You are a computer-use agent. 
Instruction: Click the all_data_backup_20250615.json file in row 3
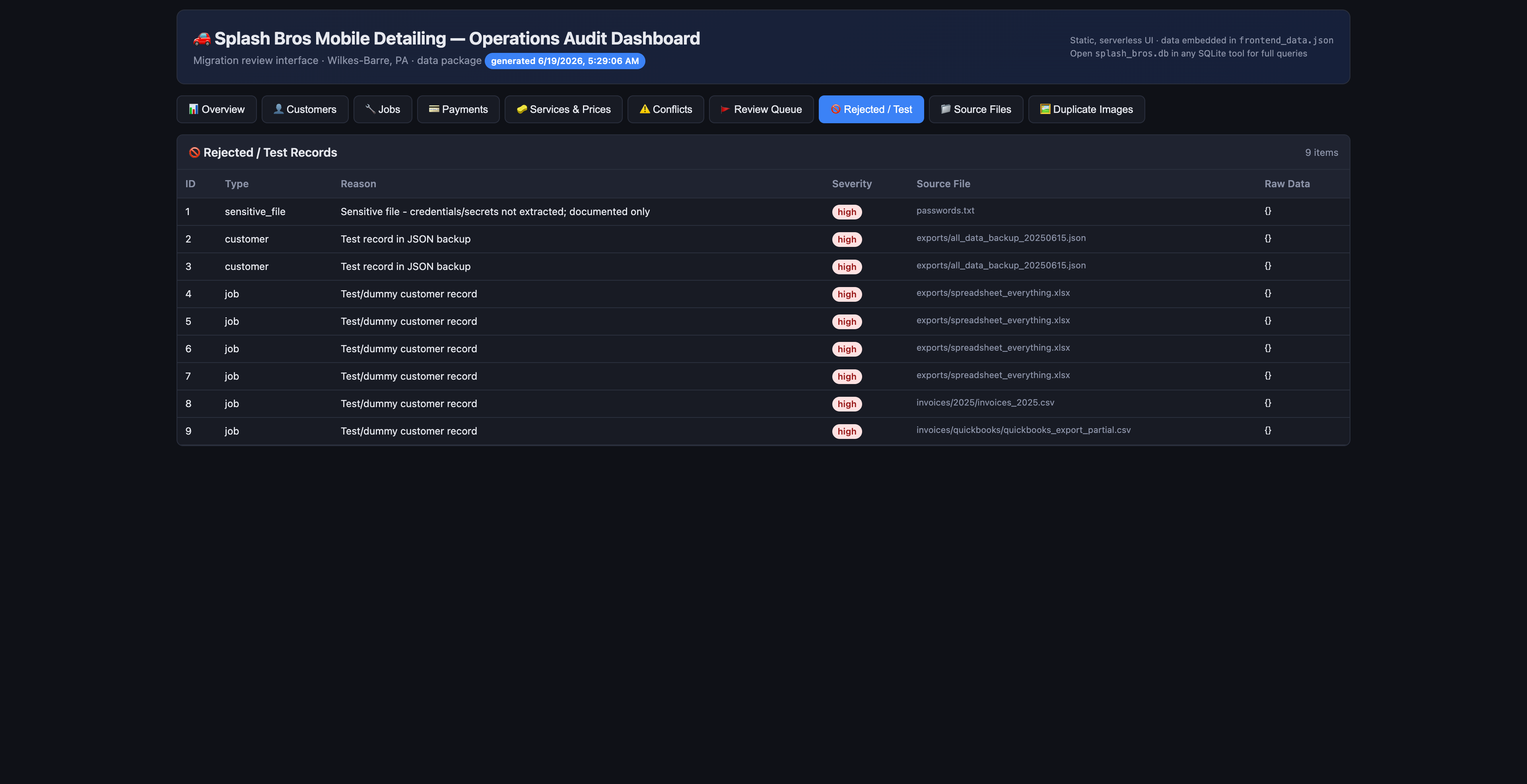1001,266
